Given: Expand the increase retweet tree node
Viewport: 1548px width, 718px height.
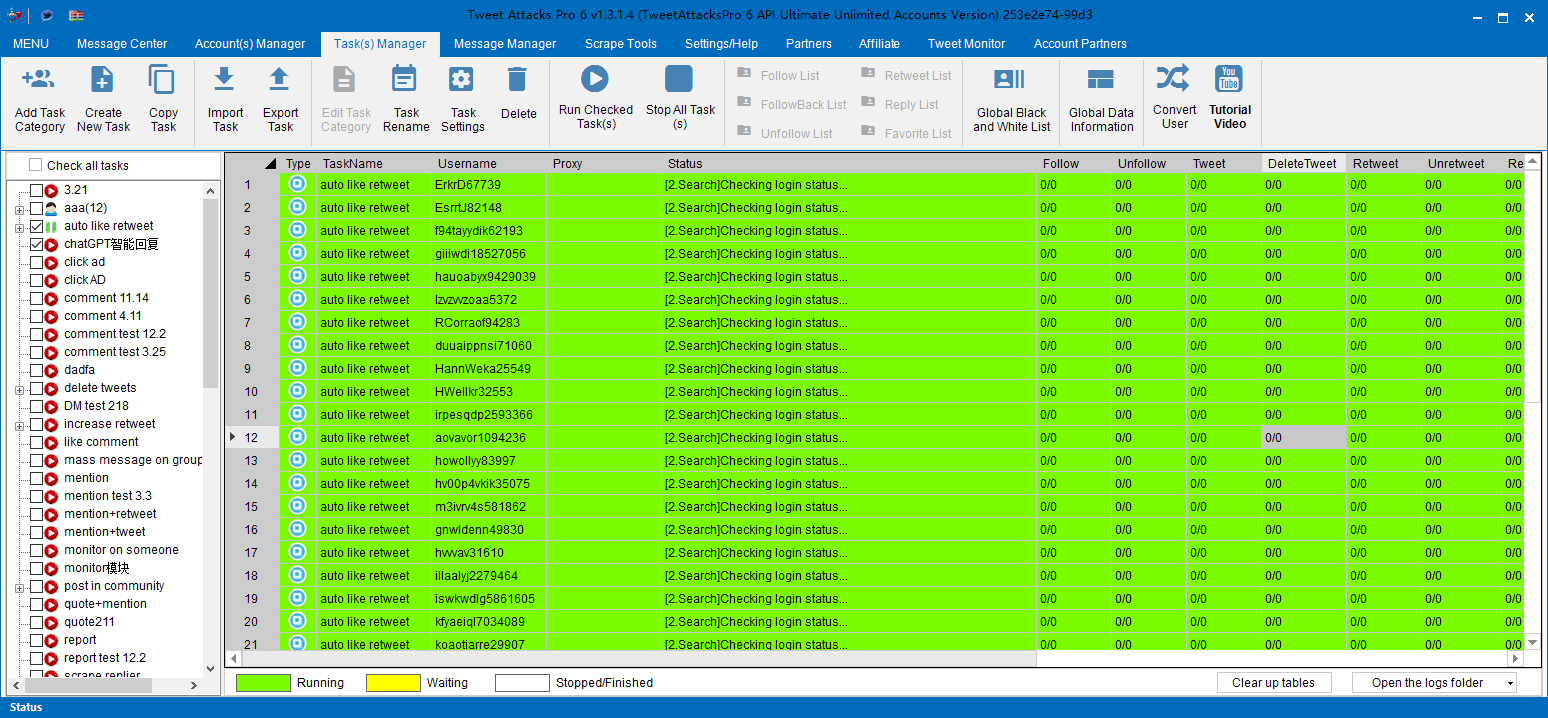Looking at the screenshot, I should click(x=19, y=425).
